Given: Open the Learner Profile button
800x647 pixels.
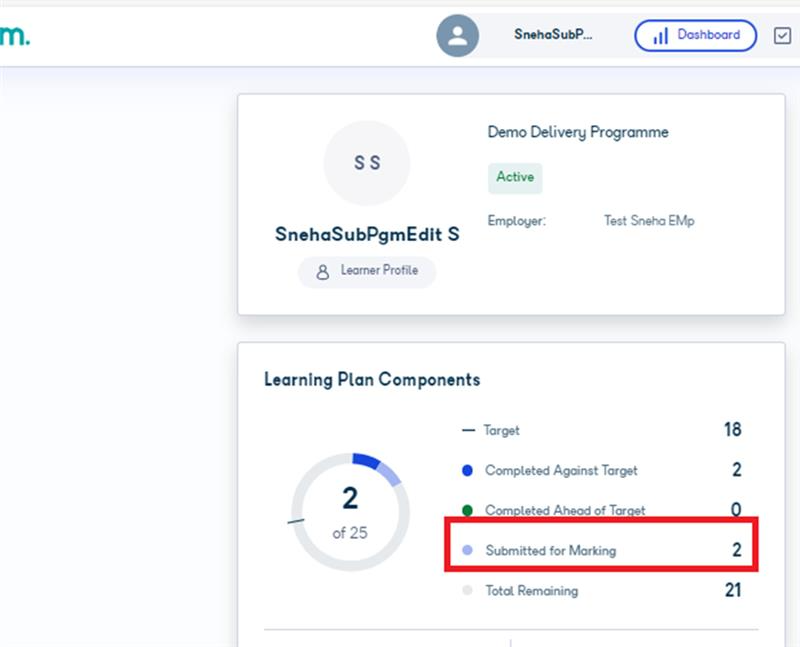Looking at the screenshot, I should click(x=367, y=271).
